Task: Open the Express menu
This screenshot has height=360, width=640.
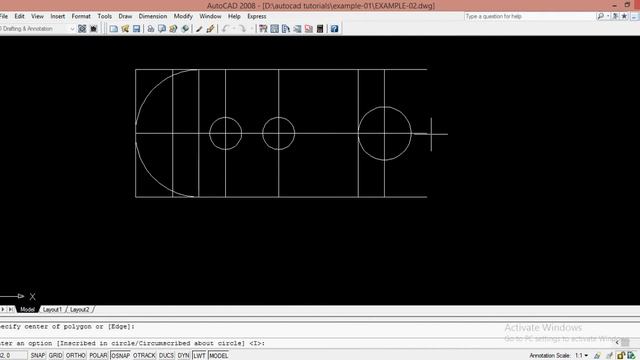Action: tap(257, 16)
